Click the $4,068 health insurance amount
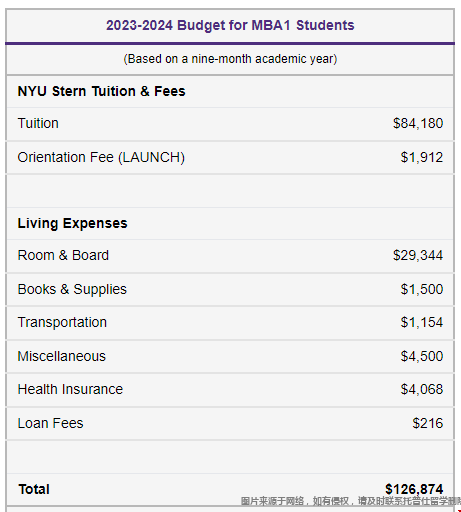This screenshot has height=512, width=461. pos(422,389)
